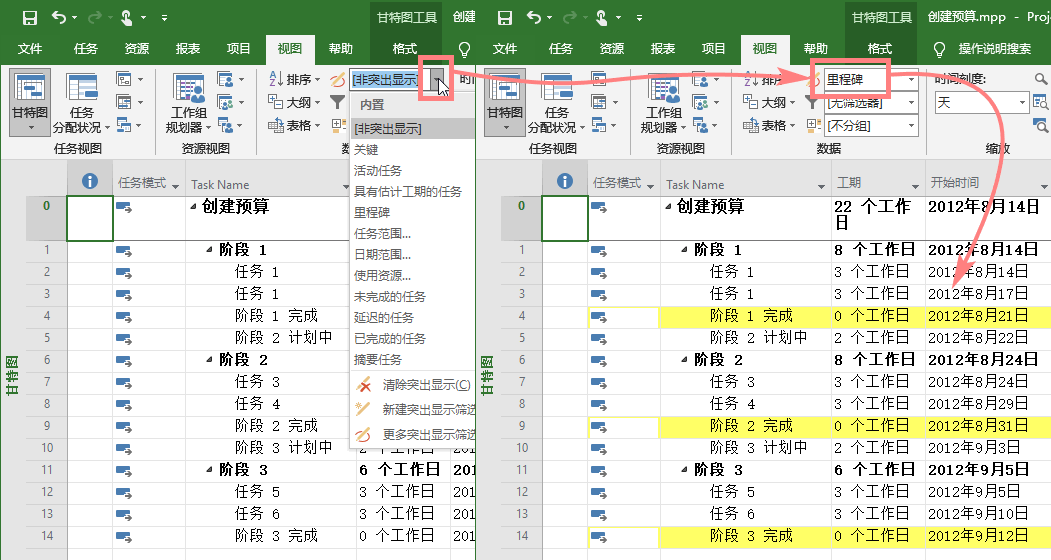Collapse 阶段 1 in the left window
This screenshot has height=560, width=1051.
point(209,249)
